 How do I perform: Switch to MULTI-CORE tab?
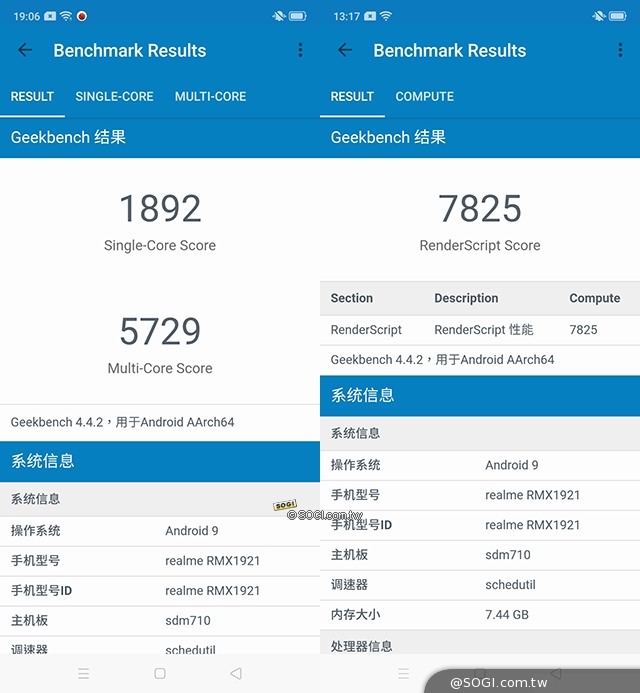click(x=210, y=96)
